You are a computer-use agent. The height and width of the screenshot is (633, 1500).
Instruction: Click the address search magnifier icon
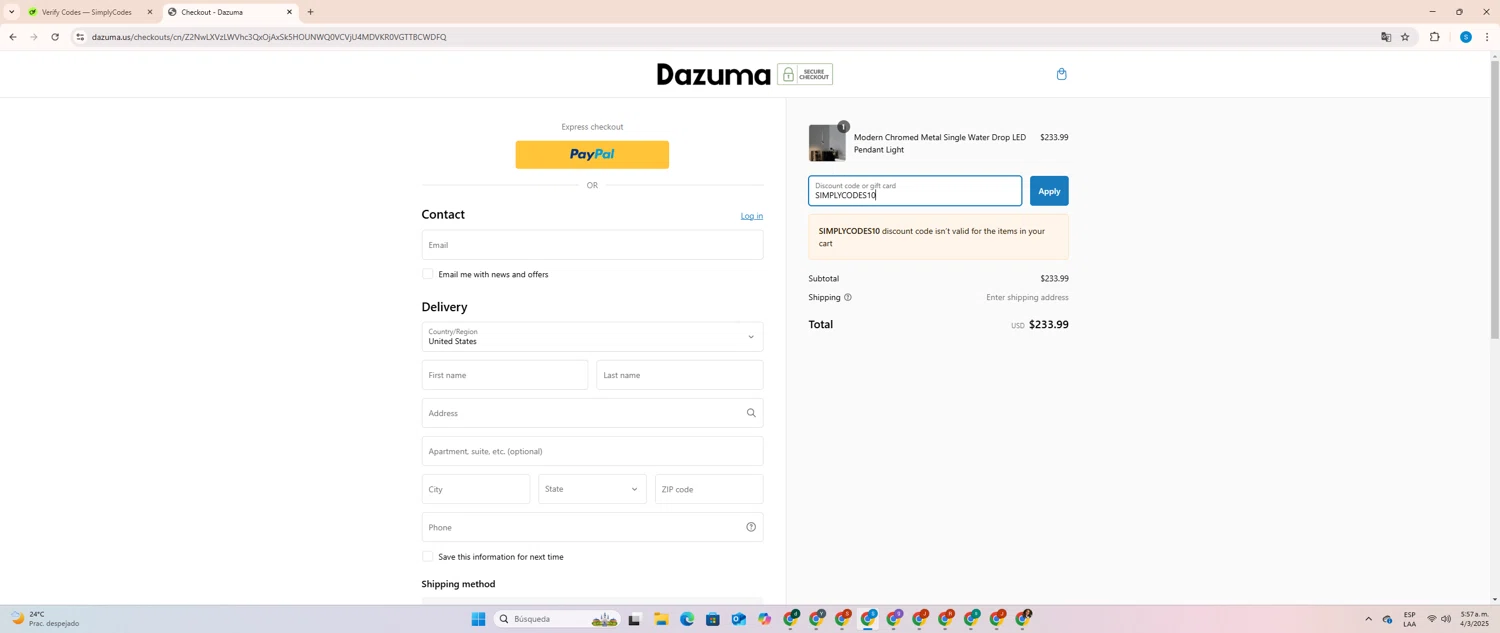(751, 413)
